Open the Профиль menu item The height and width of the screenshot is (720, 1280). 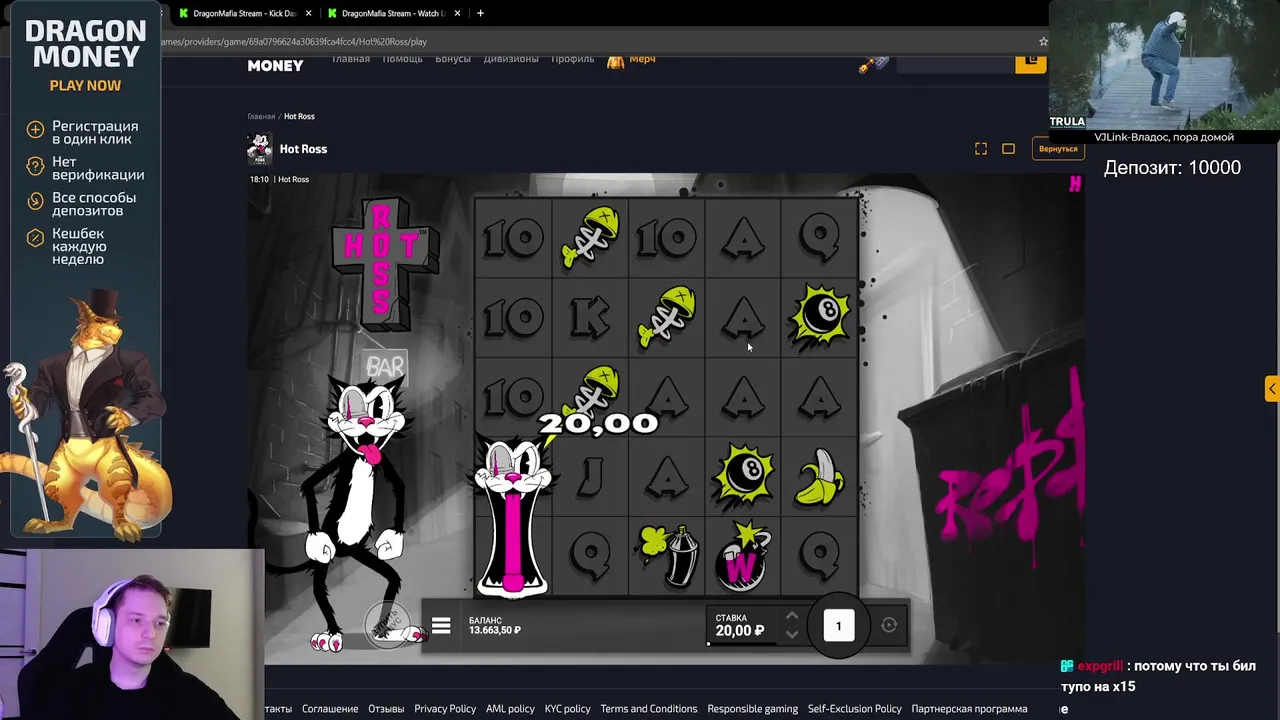click(x=572, y=59)
